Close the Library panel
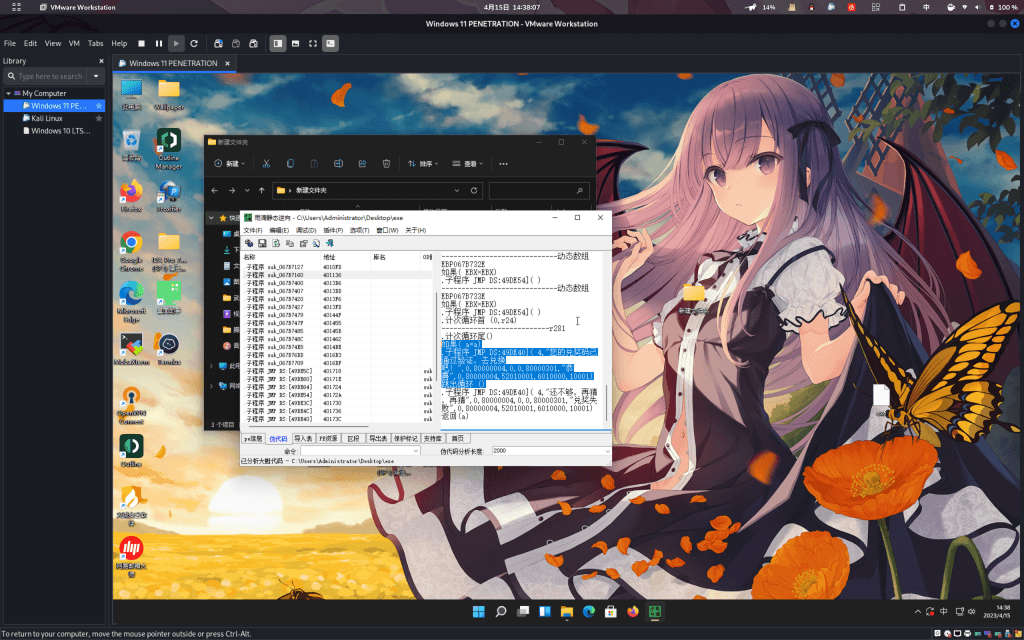Image resolution: width=1024 pixels, height=640 pixels. click(x=101, y=61)
